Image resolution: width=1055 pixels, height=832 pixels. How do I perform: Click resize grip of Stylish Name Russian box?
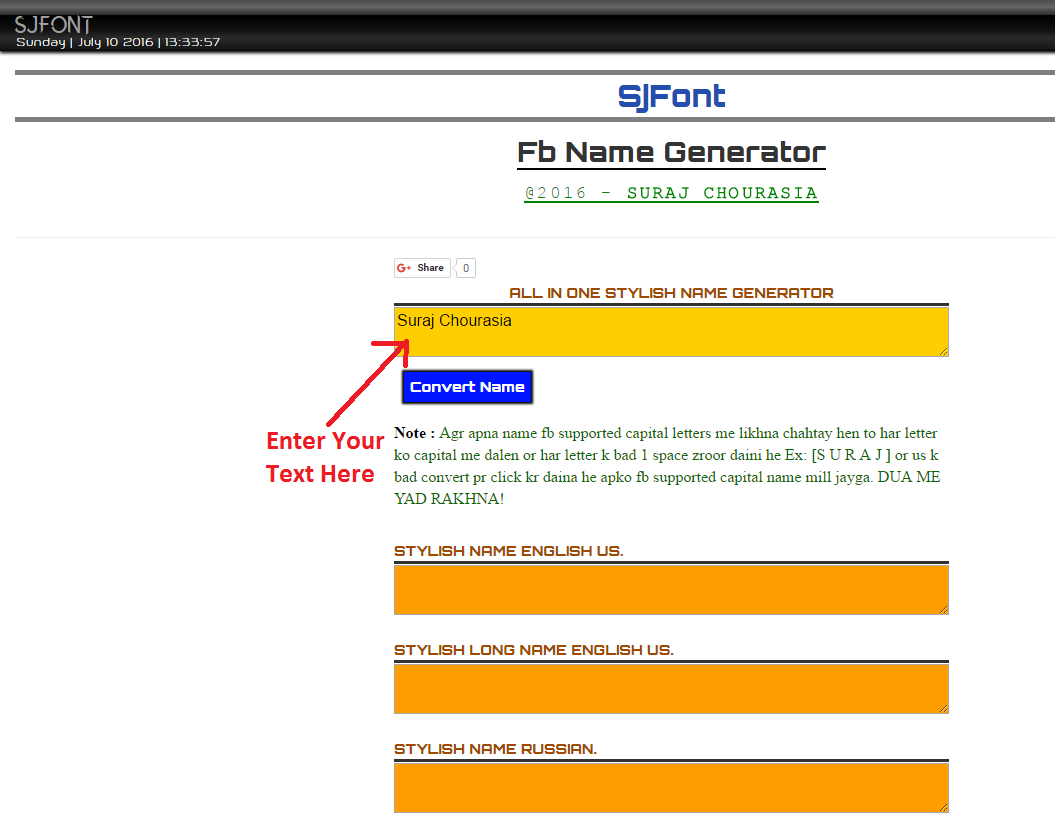click(x=943, y=807)
